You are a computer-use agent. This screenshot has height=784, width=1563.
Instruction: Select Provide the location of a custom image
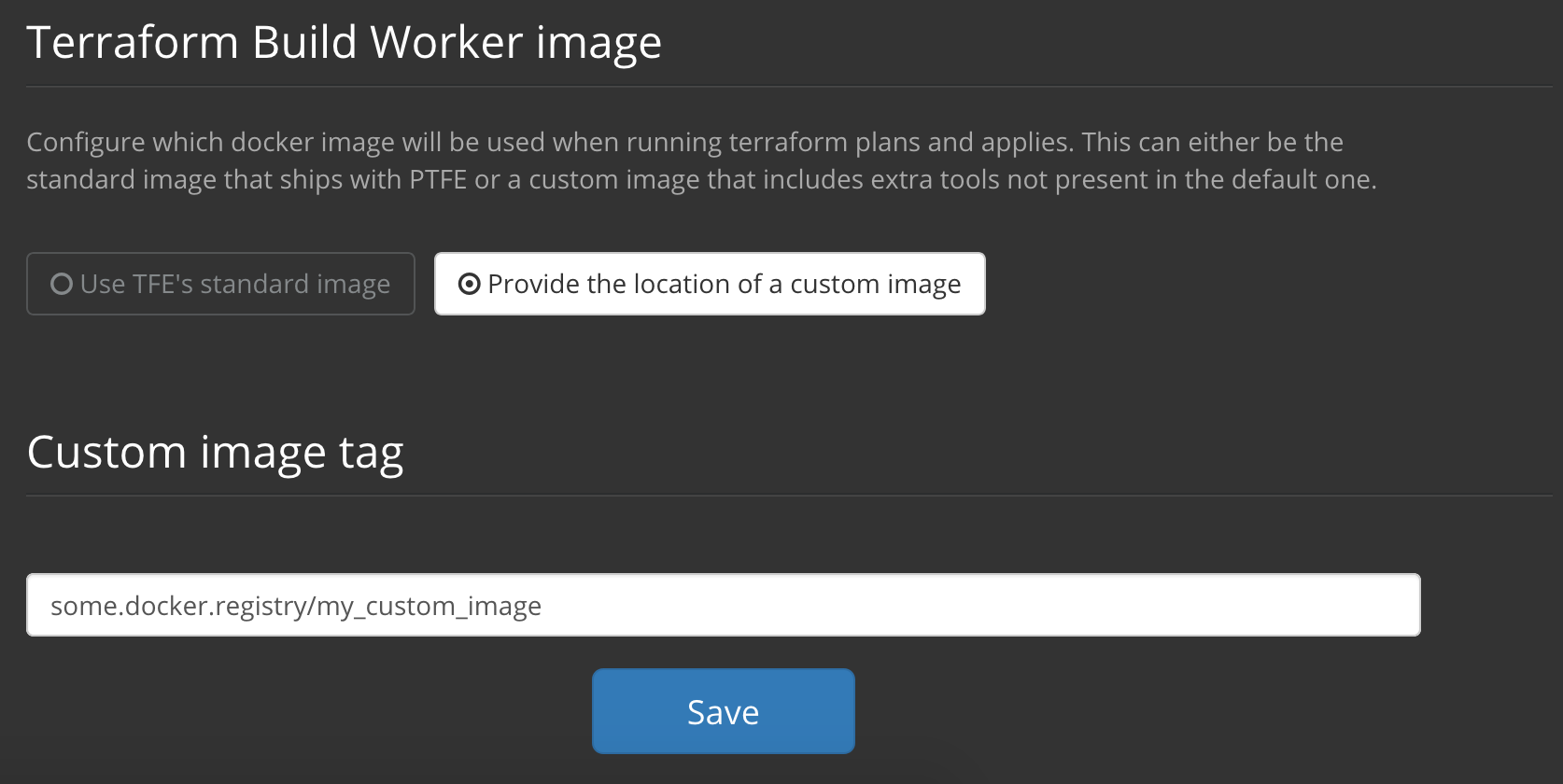[x=710, y=284]
